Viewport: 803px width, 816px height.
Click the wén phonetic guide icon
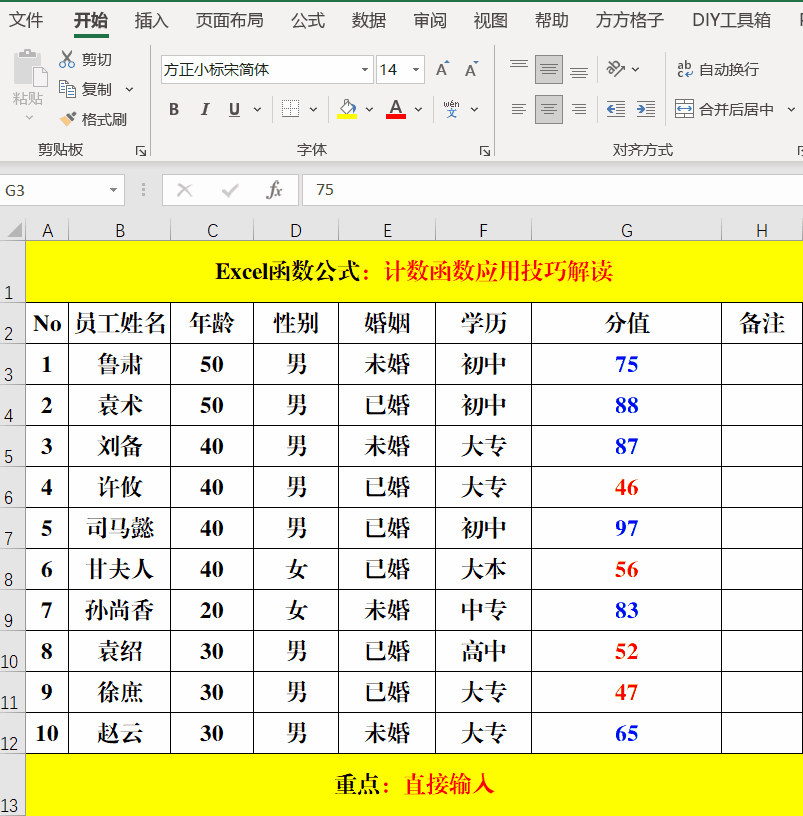[451, 109]
